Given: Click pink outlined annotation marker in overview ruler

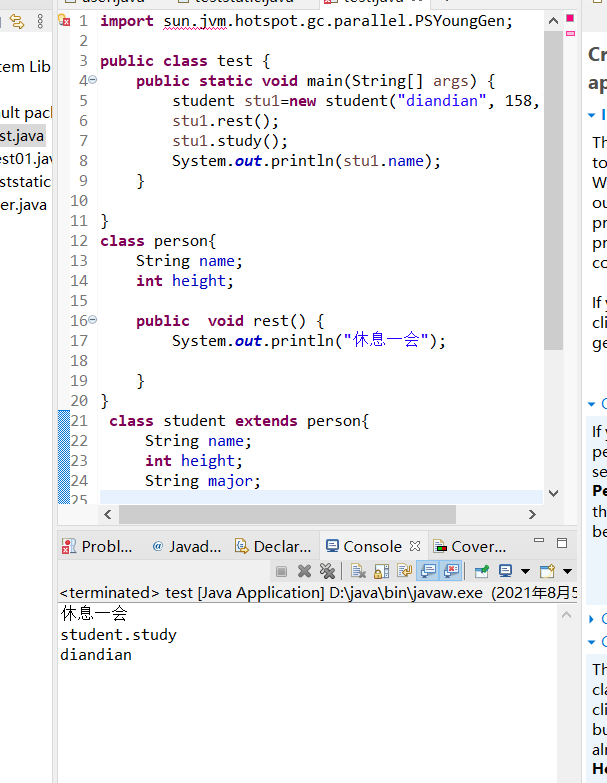Looking at the screenshot, I should pos(570,33).
